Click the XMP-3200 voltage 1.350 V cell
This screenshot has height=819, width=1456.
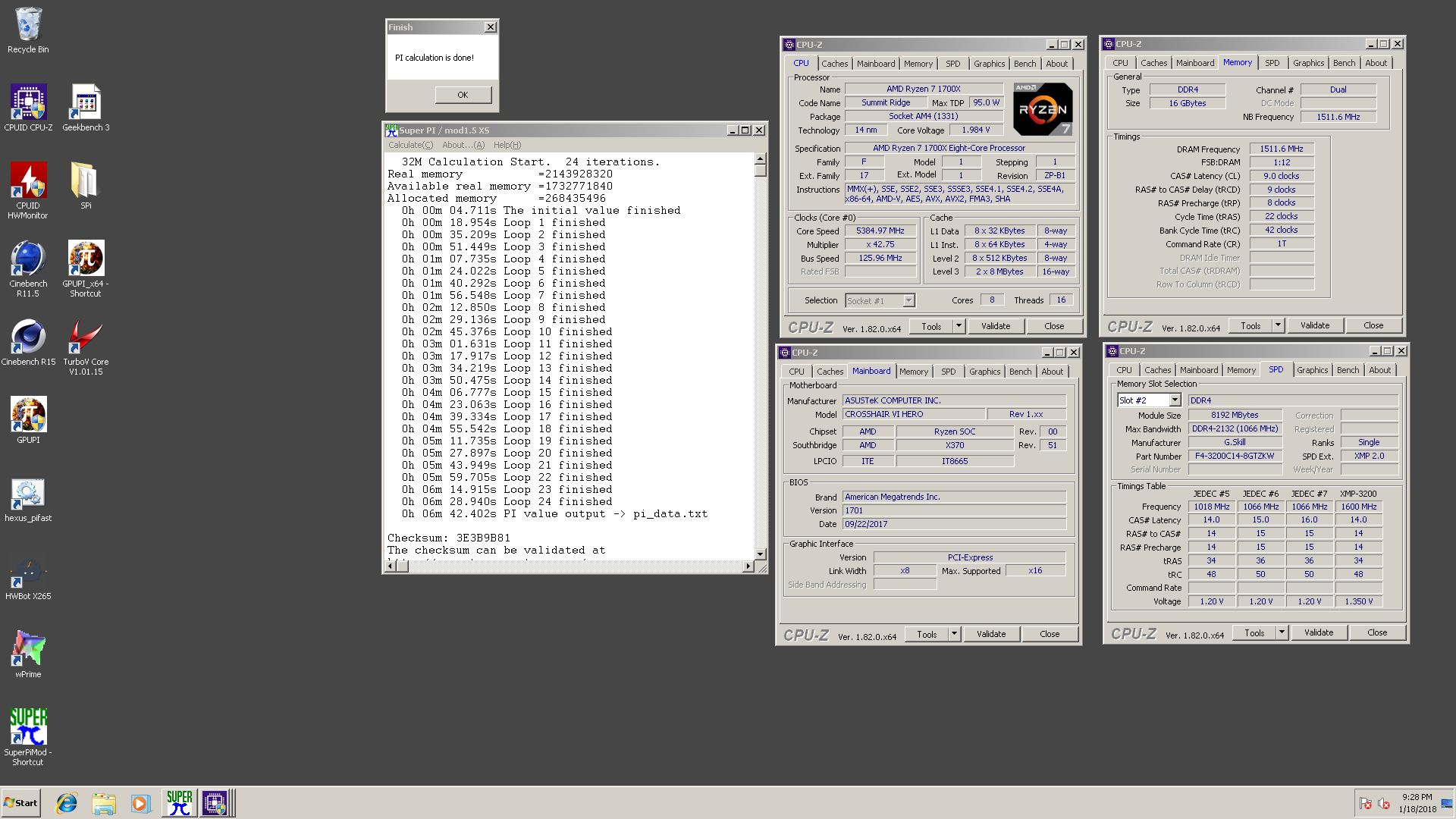point(1357,601)
